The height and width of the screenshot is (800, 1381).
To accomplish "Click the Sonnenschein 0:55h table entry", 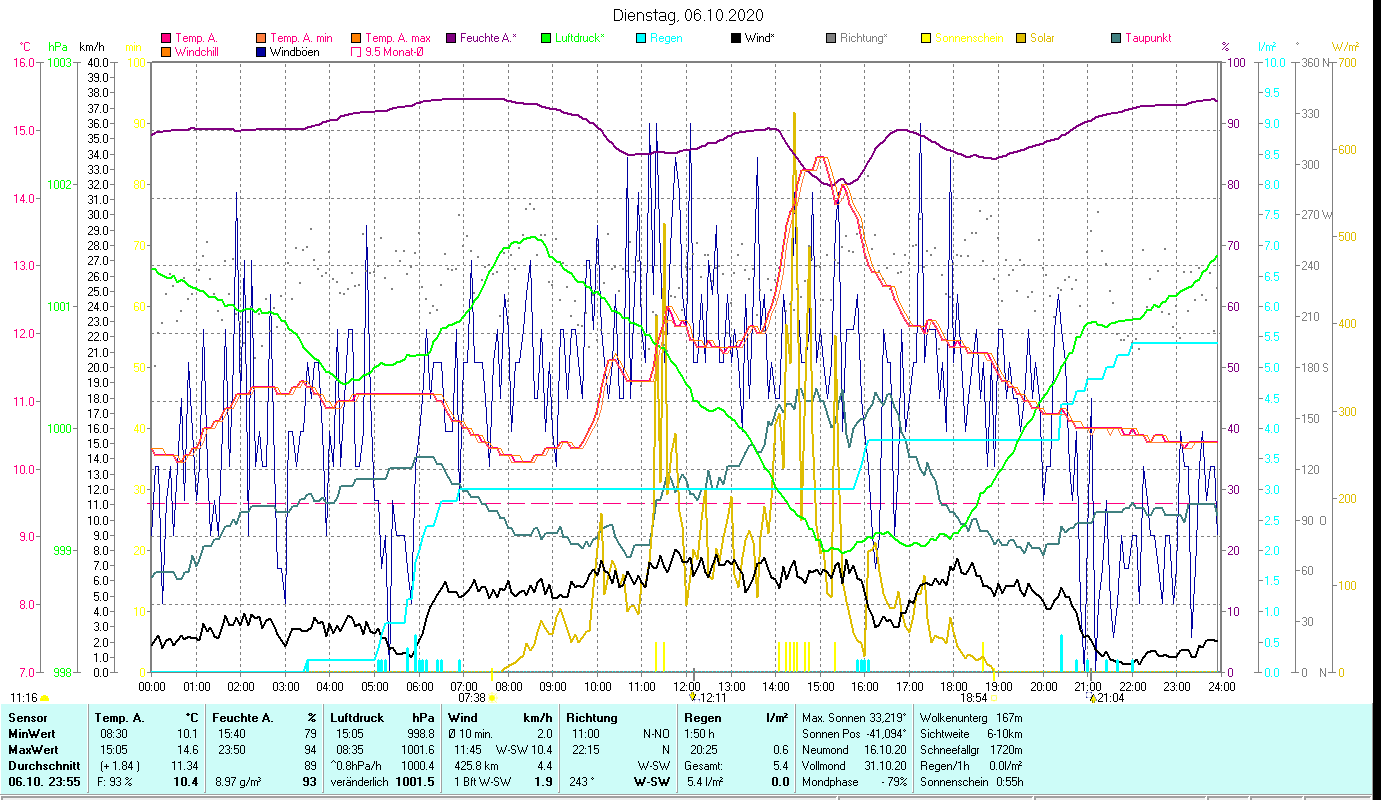I will (970, 782).
